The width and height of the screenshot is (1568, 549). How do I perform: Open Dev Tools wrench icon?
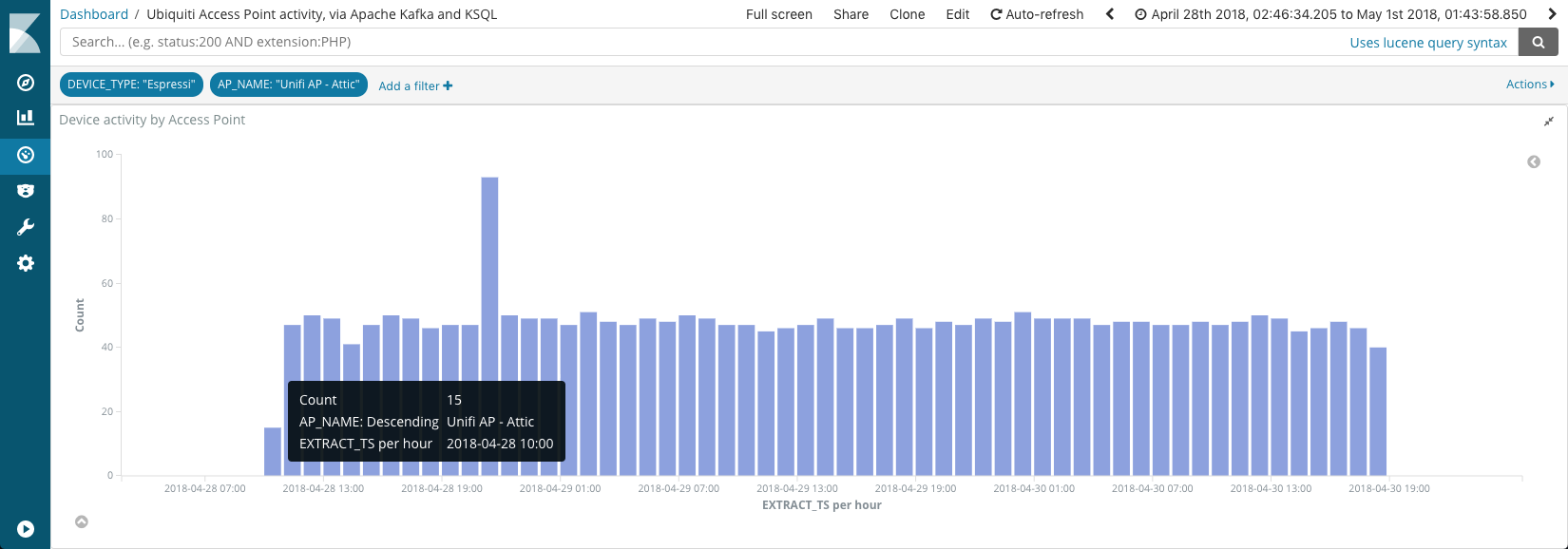point(26,227)
